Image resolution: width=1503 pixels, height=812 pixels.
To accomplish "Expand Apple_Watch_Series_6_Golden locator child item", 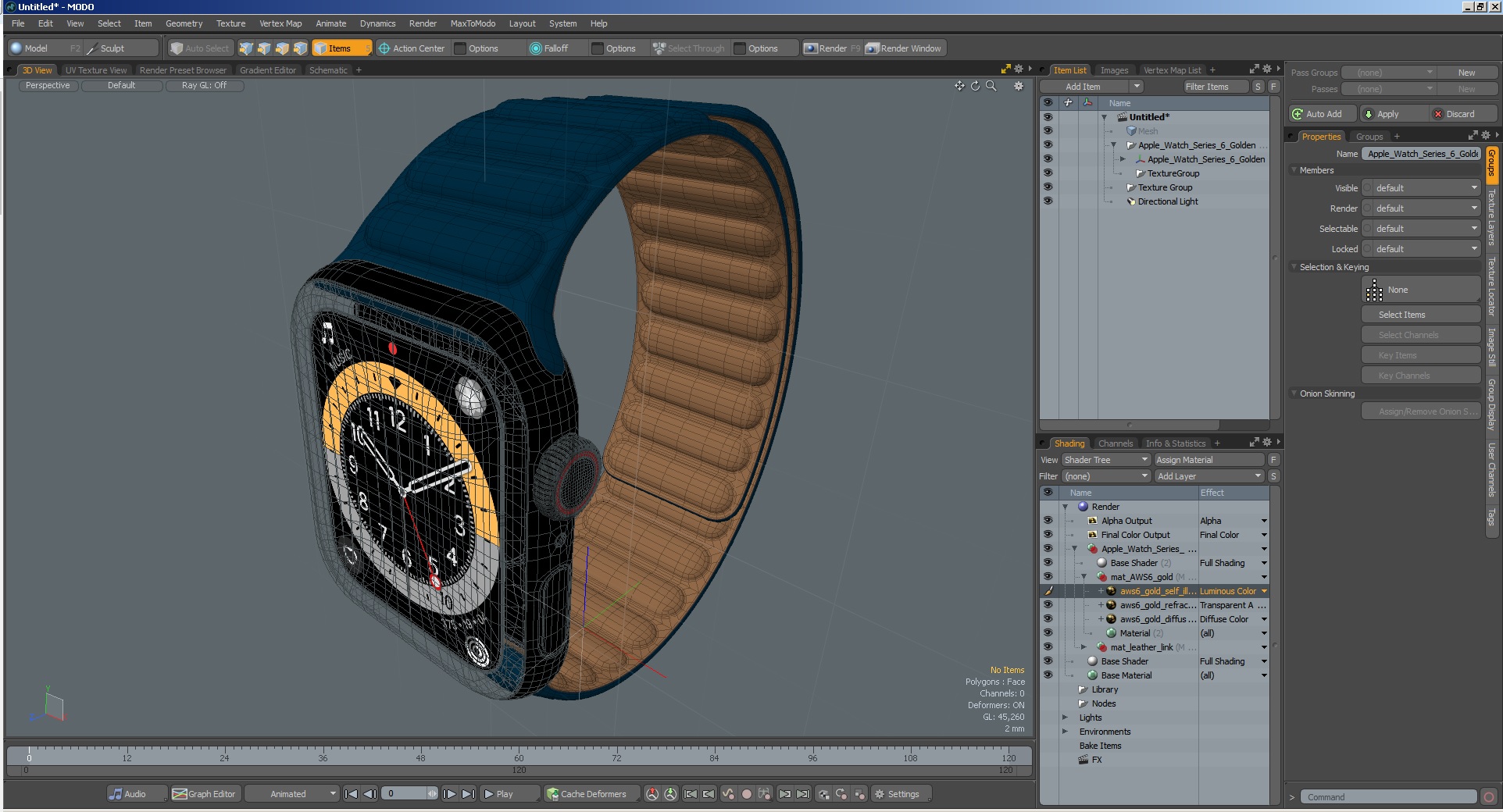I will tap(1123, 159).
